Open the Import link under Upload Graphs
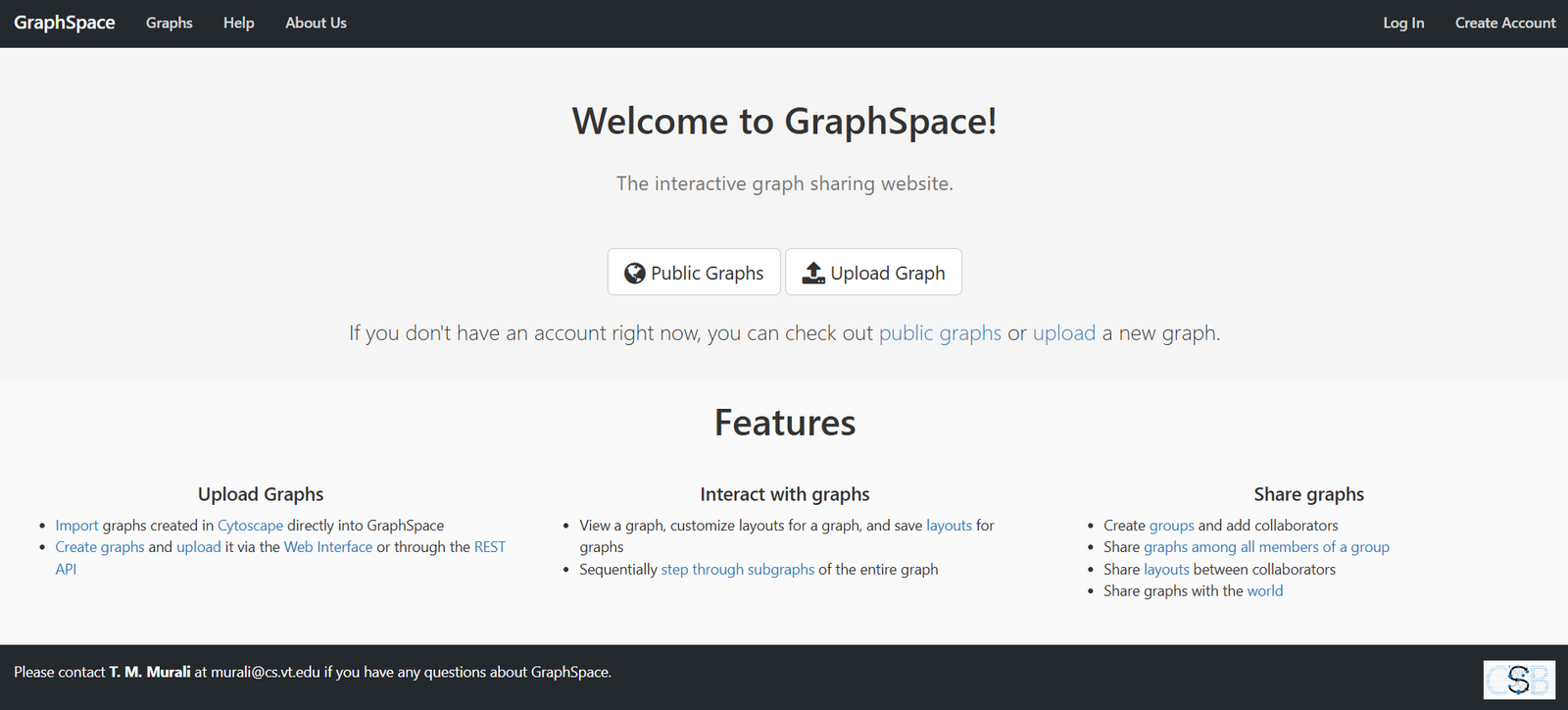 click(76, 526)
